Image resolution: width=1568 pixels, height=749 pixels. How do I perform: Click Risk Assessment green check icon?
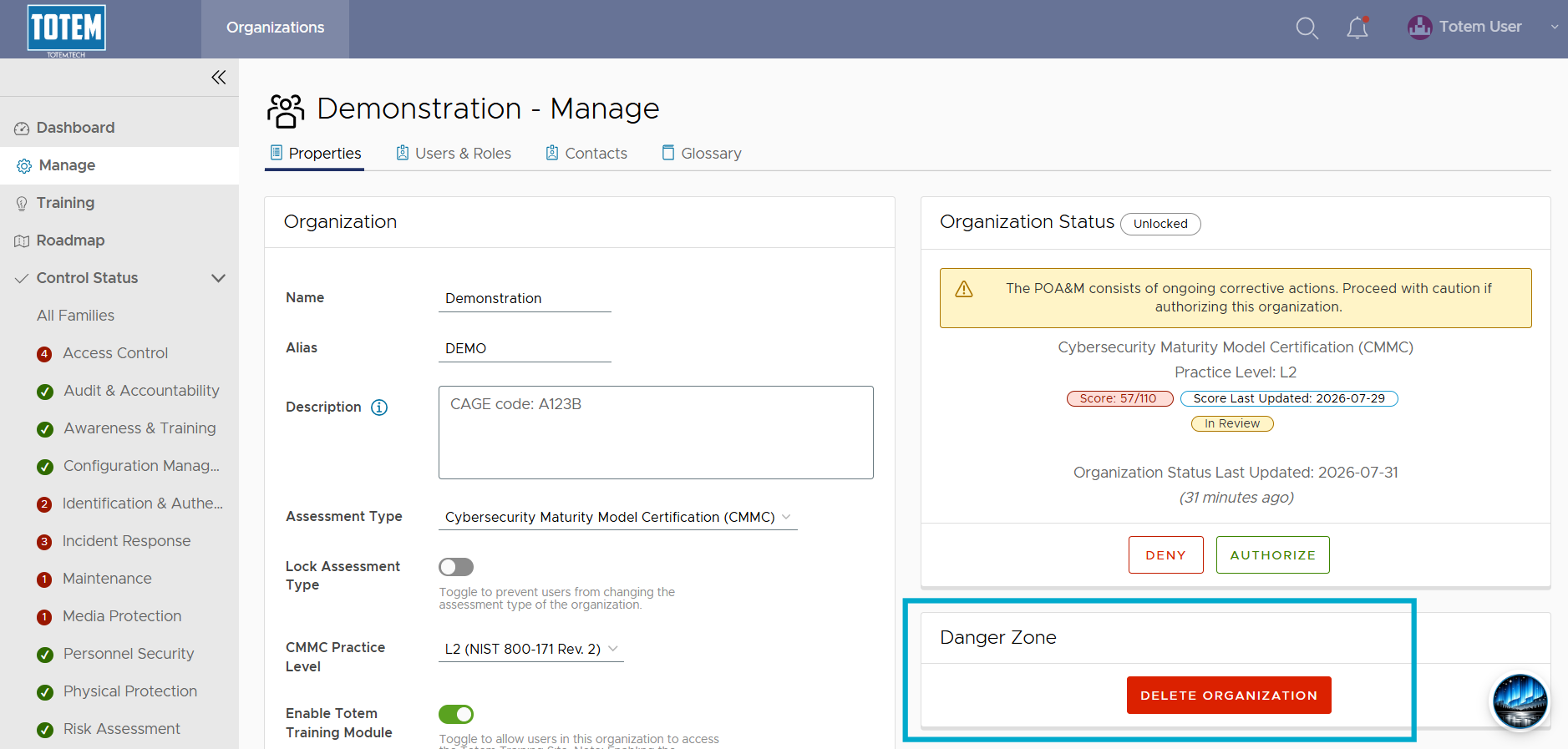point(45,730)
